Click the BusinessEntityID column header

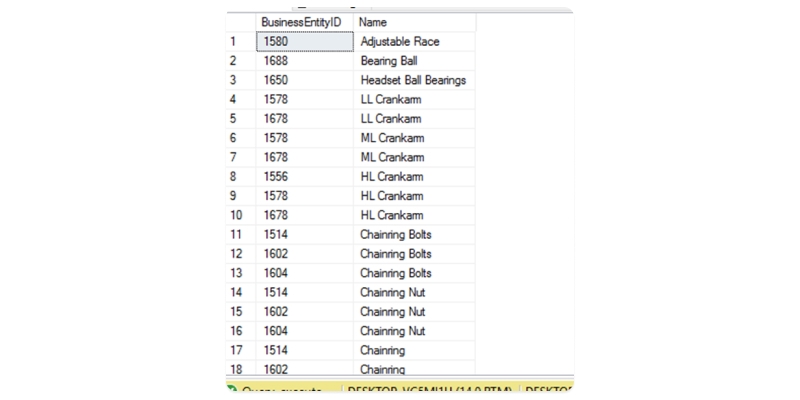(x=304, y=22)
